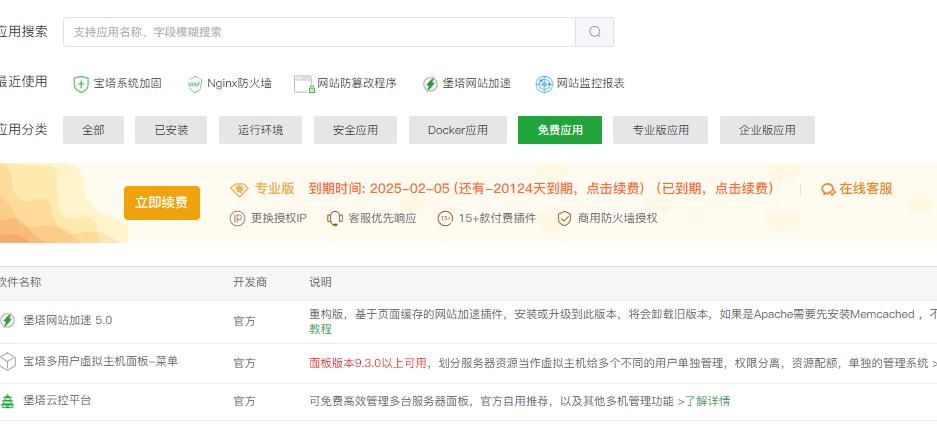Select the green 免费应用 tab
The height and width of the screenshot is (425, 937).
pos(560,130)
